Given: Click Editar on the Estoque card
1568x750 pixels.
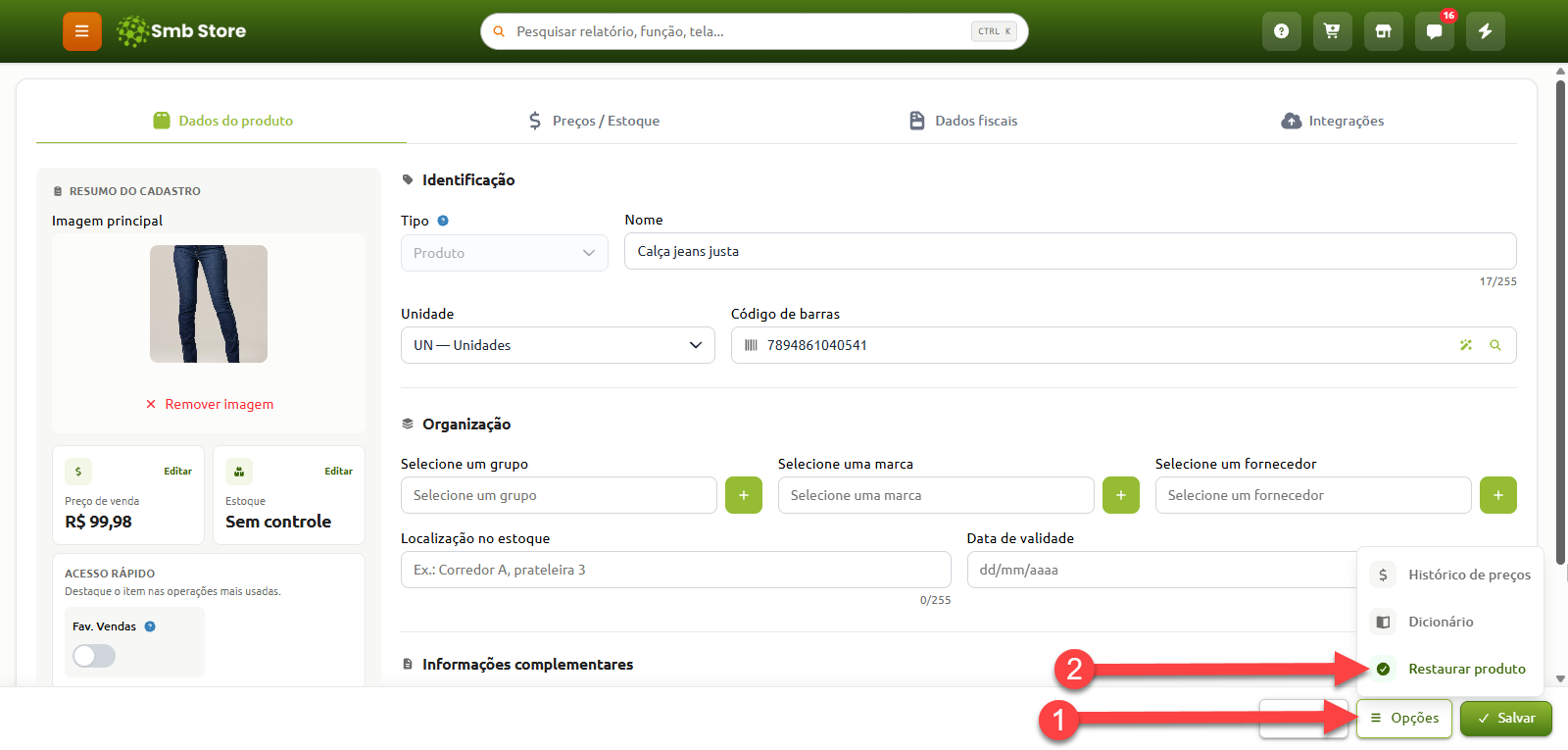Looking at the screenshot, I should tap(338, 472).
